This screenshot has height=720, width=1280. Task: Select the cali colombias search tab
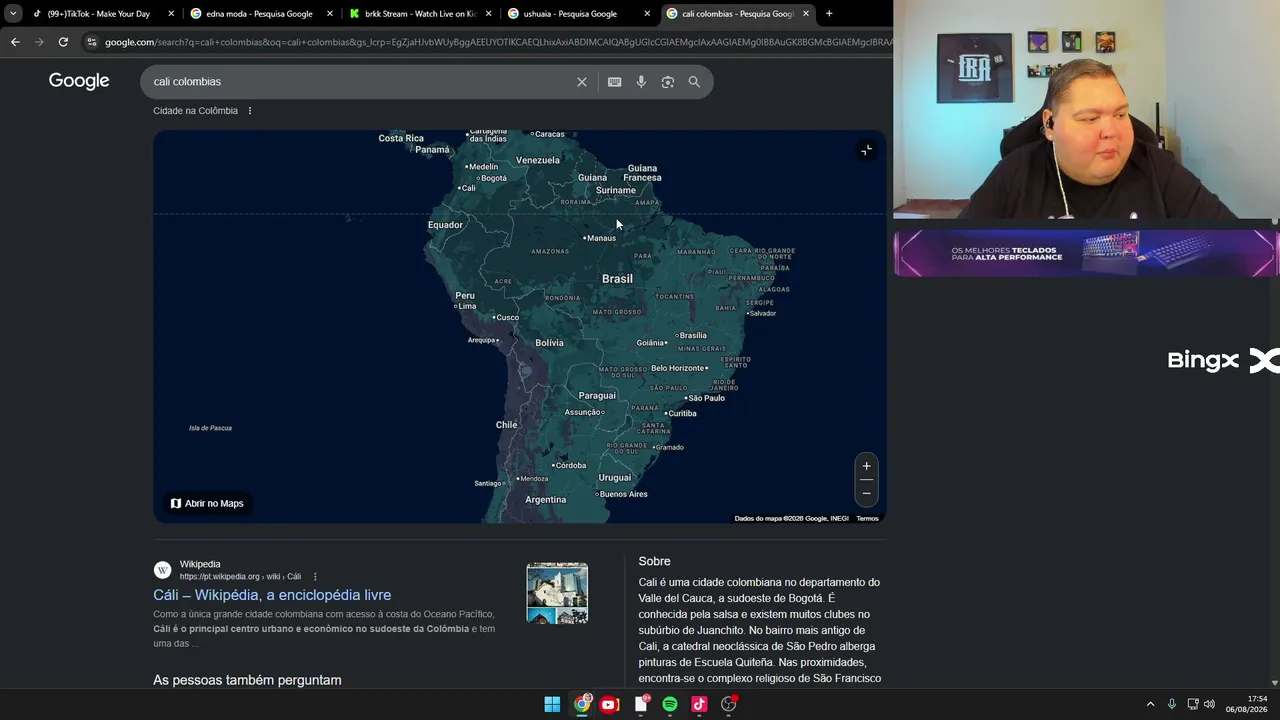[x=737, y=14]
